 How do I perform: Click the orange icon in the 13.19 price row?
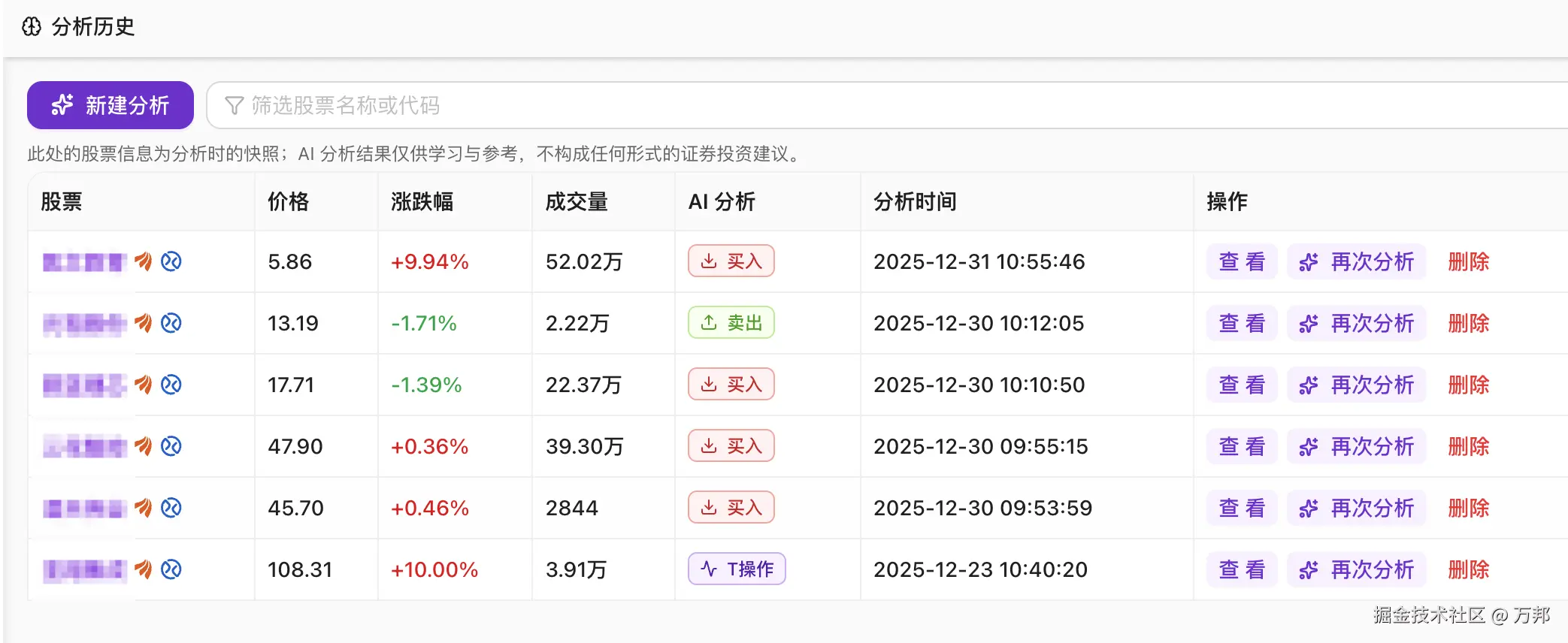143,323
